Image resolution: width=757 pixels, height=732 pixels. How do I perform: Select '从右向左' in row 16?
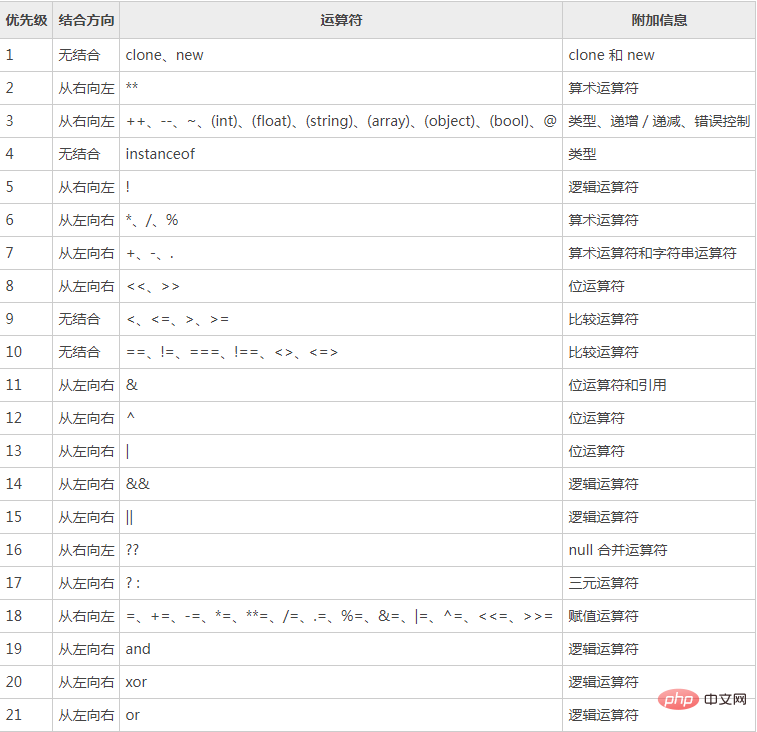(x=86, y=550)
